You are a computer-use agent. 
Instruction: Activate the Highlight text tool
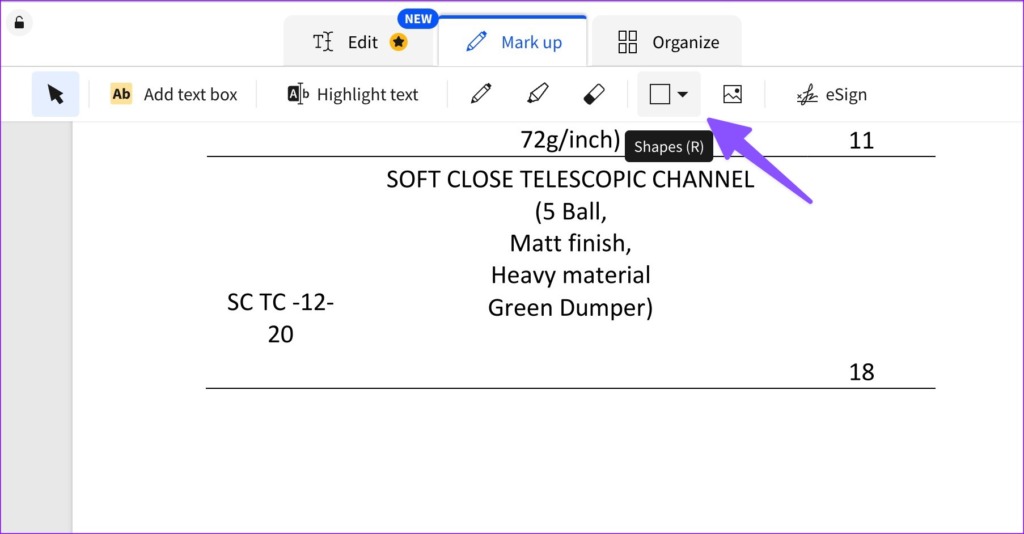[353, 95]
